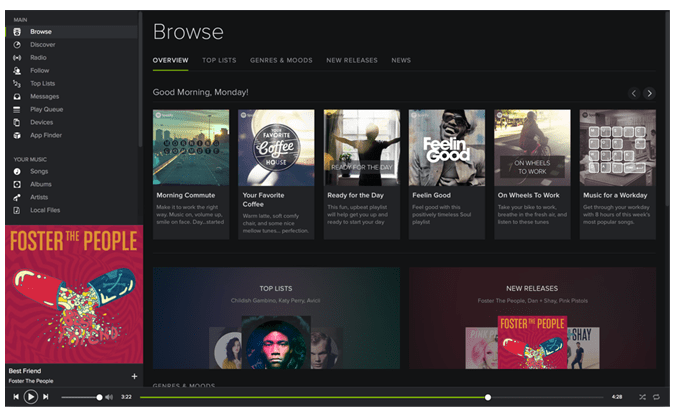Viewport: 675px width, 414px height.
Task: Click the elapsed time 3:22
Action: (x=126, y=397)
